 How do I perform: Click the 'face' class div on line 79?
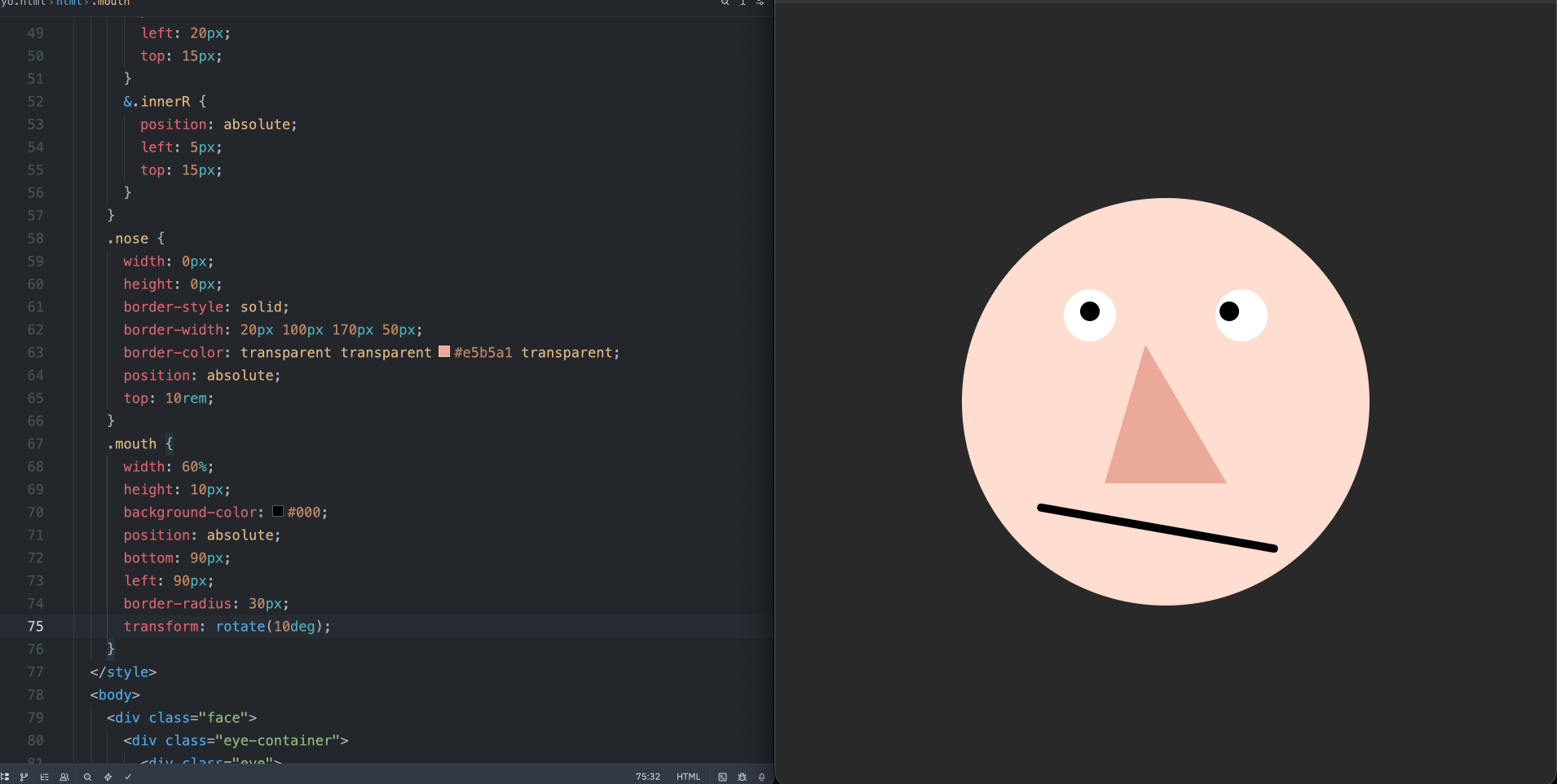(x=182, y=717)
